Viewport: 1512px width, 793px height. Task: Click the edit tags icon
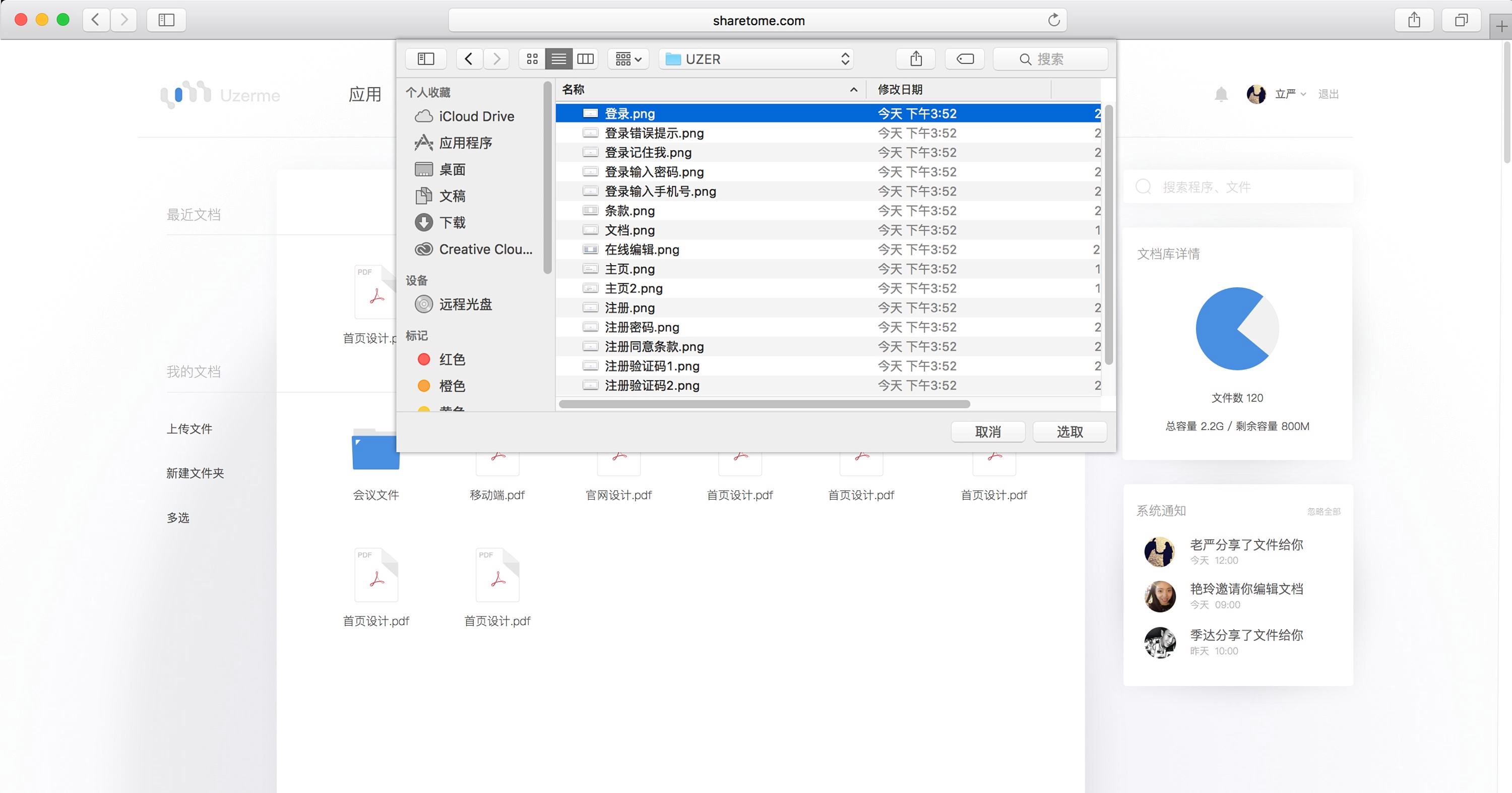tap(965, 58)
